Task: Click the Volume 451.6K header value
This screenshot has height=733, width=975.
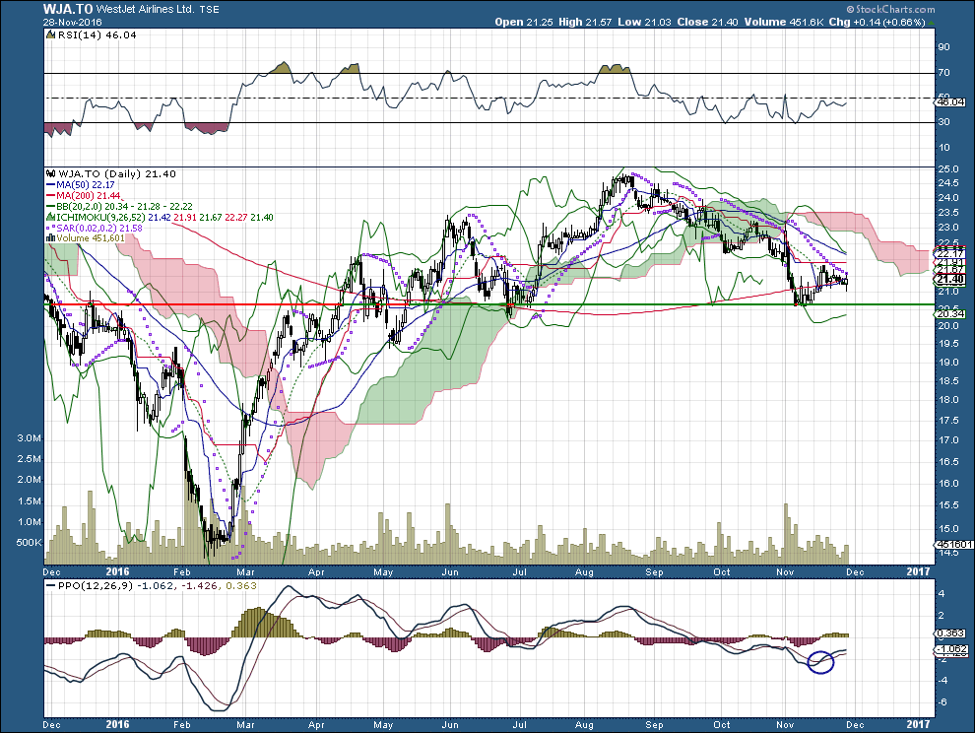Action: 784,22
